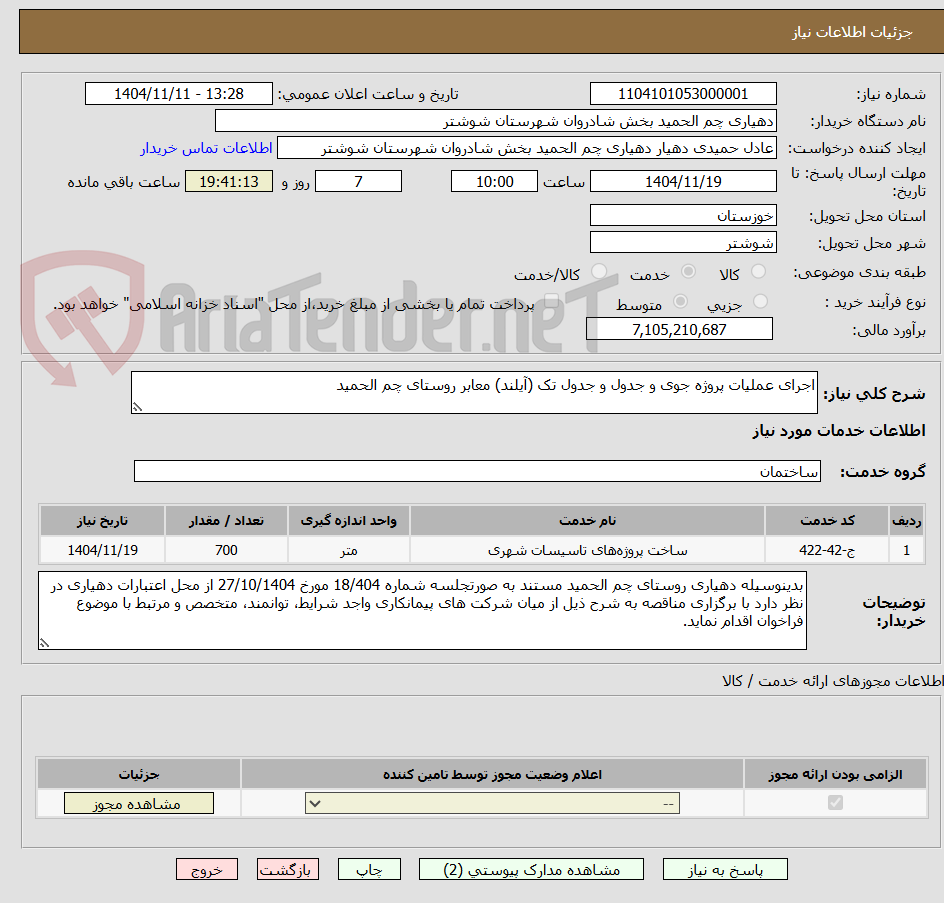The image size is (944, 903).
Task: Click the اطلاعات مجوزهای ارائه خدمت / کالا heading
Action: (x=833, y=681)
